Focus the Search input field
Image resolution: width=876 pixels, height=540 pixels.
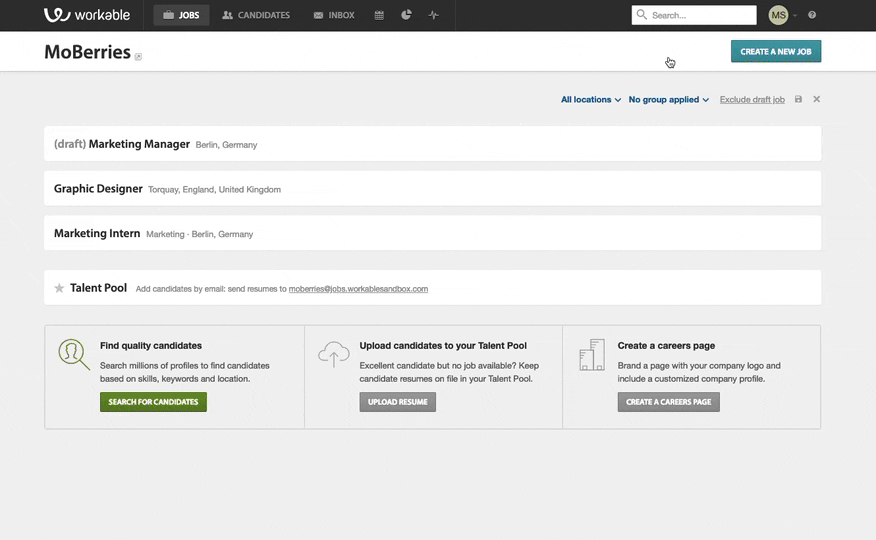pyautogui.click(x=694, y=15)
